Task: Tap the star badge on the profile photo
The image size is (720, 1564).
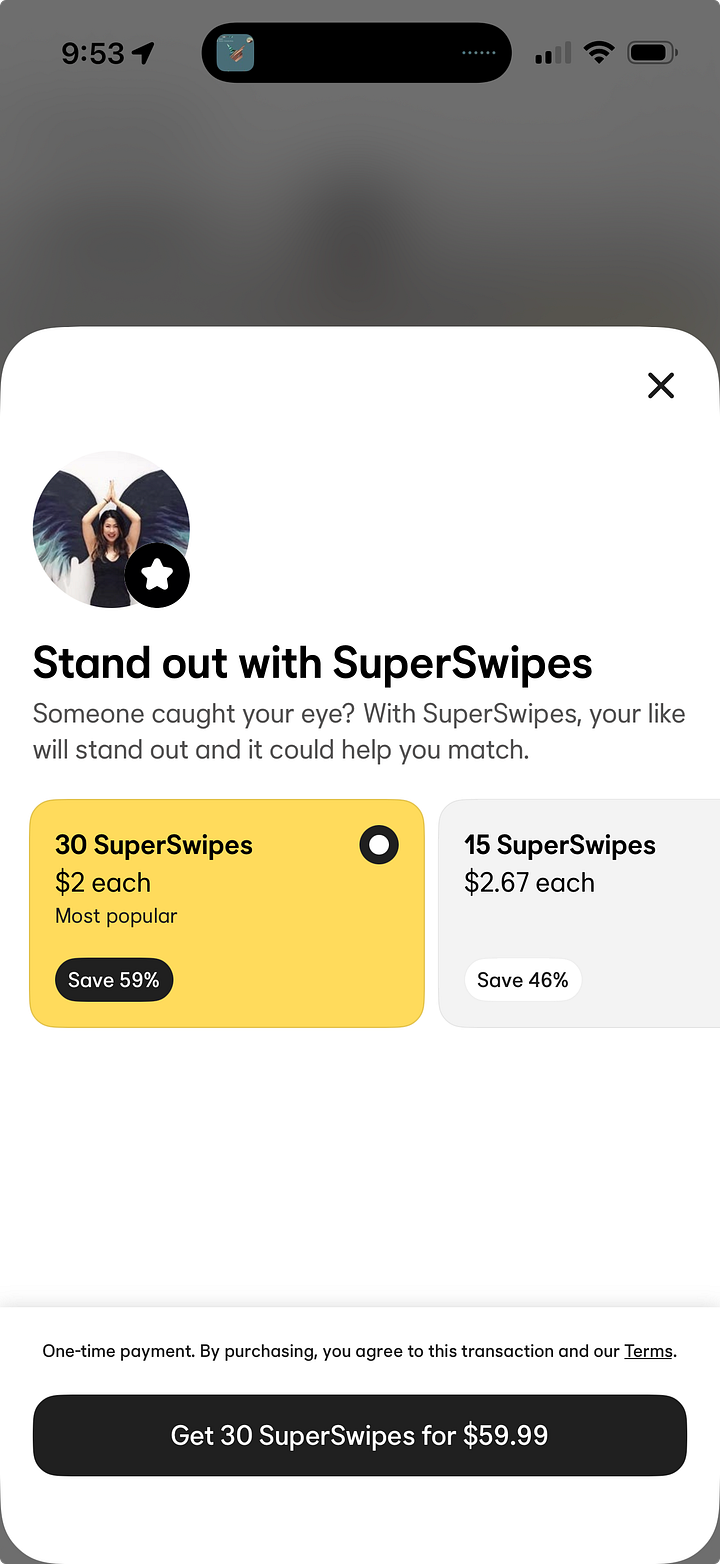Action: pos(157,575)
